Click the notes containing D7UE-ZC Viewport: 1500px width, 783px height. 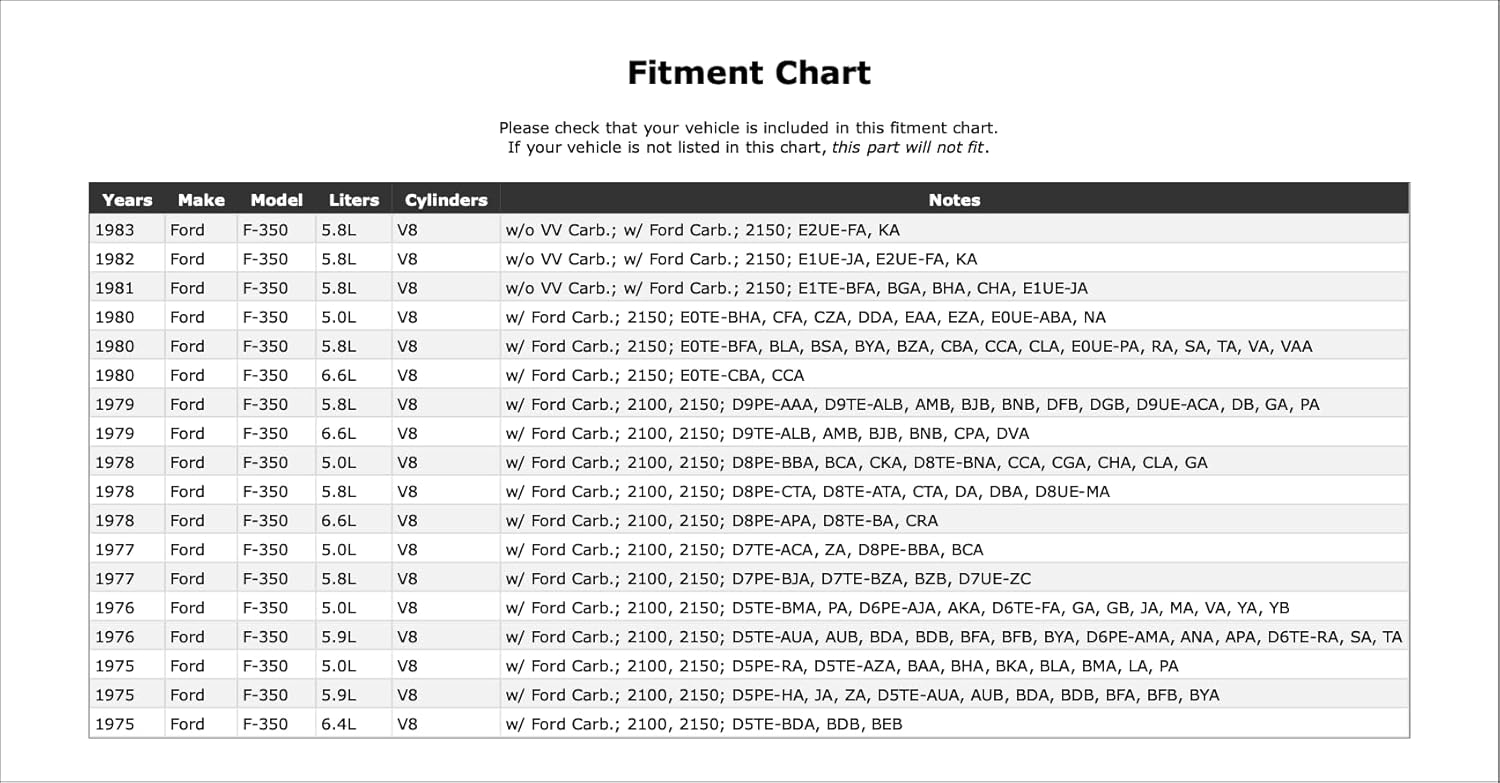(x=768, y=579)
